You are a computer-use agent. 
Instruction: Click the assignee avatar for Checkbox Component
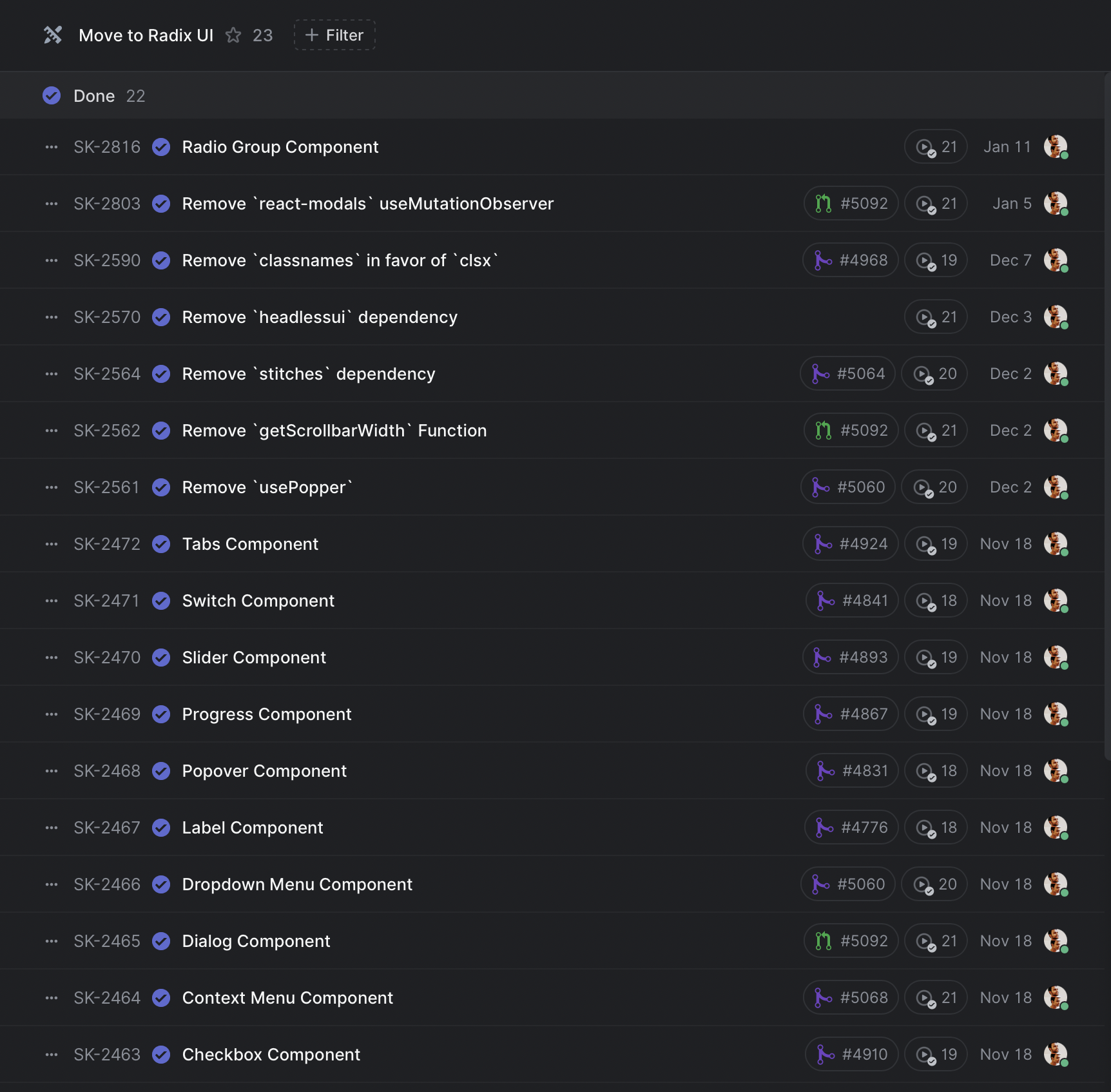click(1055, 1055)
